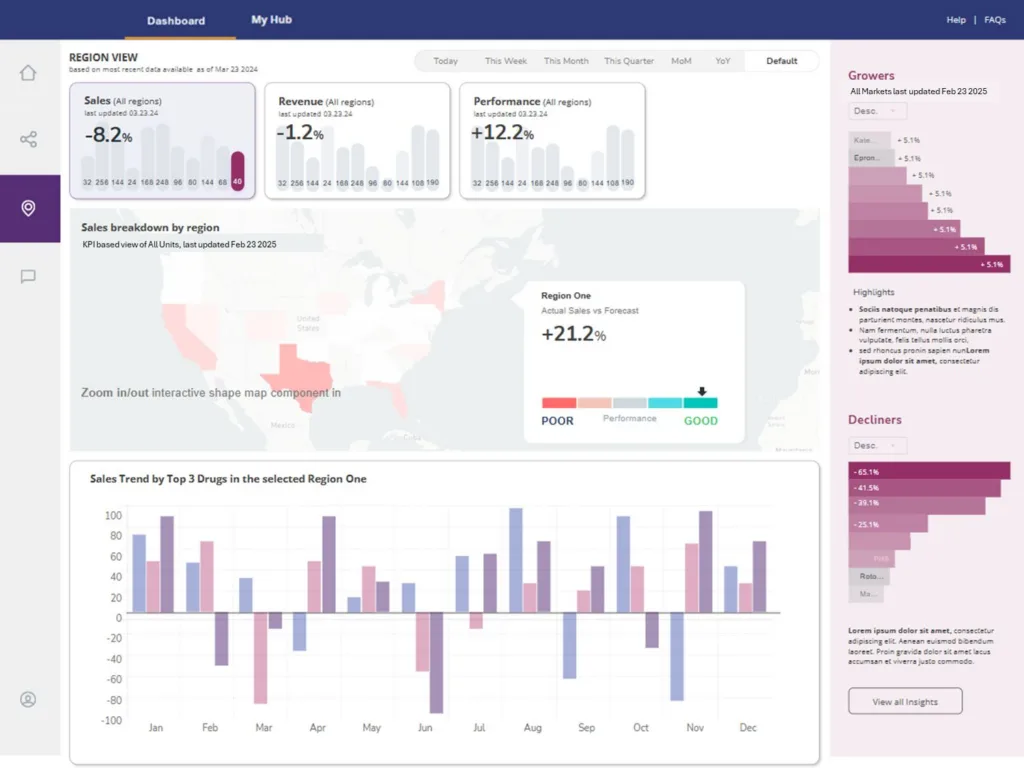Click the darkest bottom Growers bar

tap(929, 264)
